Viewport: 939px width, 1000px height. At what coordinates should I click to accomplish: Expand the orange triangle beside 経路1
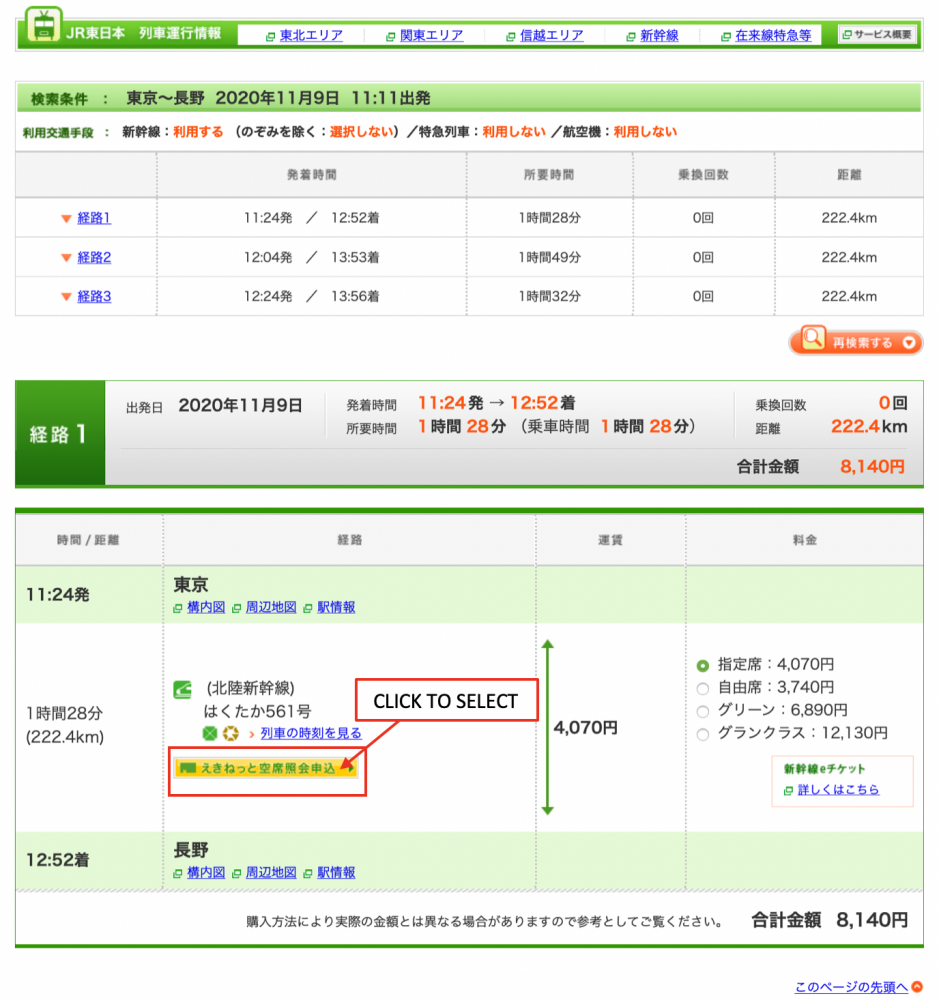coord(66,219)
